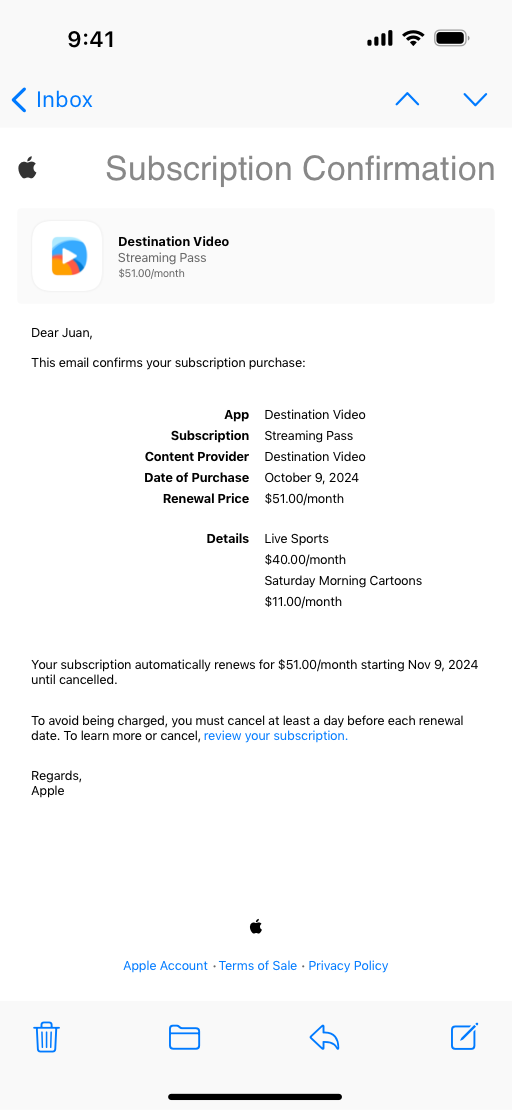The width and height of the screenshot is (512, 1110).
Task: Tap the home indicator bar
Action: coord(256,1097)
